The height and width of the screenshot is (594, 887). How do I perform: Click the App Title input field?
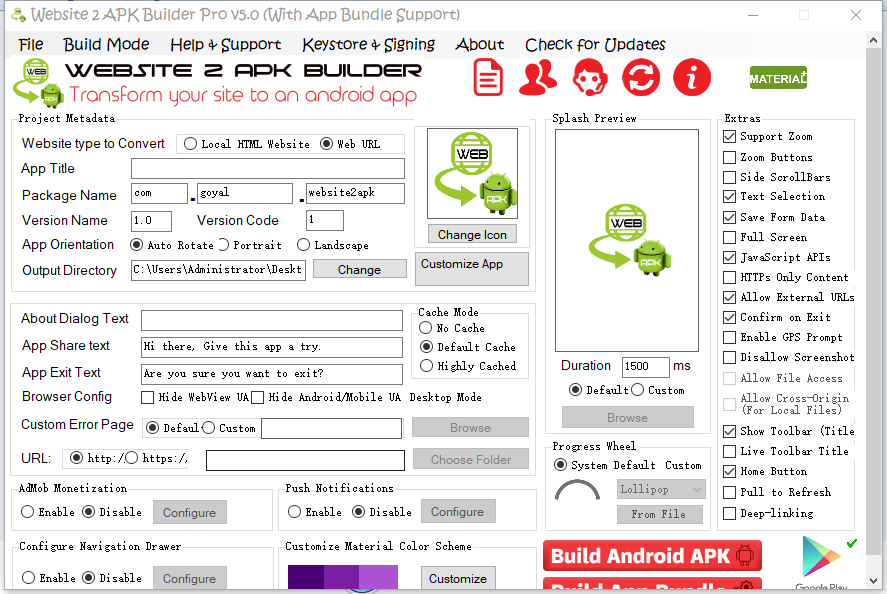268,169
